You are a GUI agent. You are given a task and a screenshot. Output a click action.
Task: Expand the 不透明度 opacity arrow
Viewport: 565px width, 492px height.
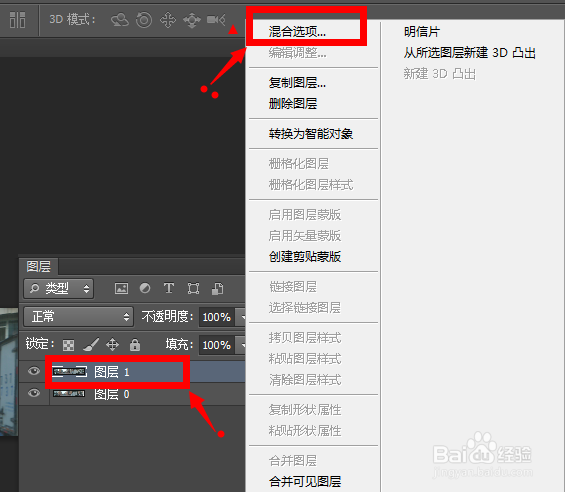pos(242,317)
